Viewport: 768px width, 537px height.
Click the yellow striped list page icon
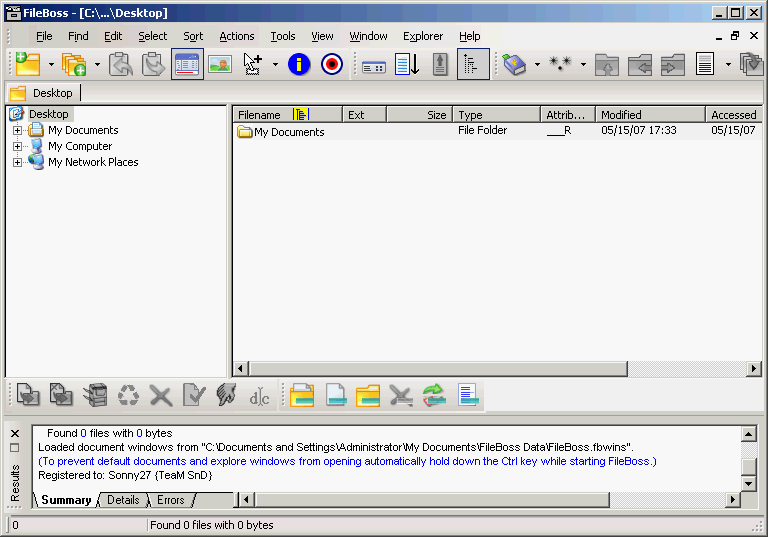(x=705, y=64)
